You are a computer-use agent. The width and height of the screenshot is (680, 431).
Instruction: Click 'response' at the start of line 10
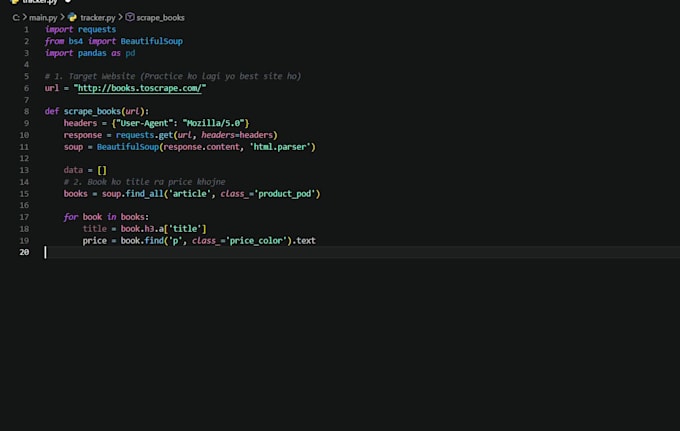tap(82, 135)
